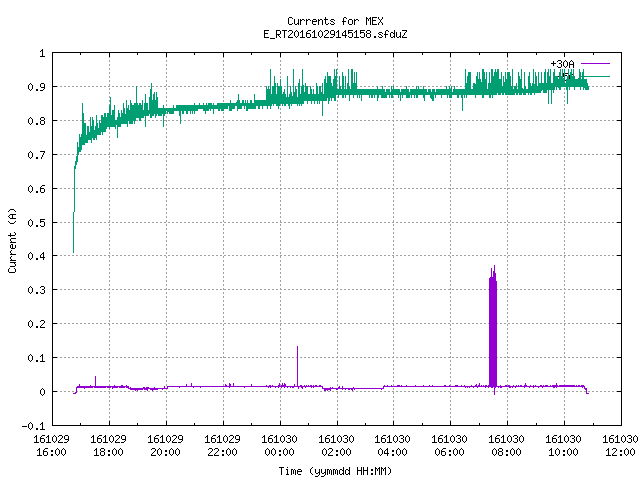Click the x-axis tick label '161030 04:00'
Image resolution: width=640 pixels, height=480 pixels.
[393, 446]
